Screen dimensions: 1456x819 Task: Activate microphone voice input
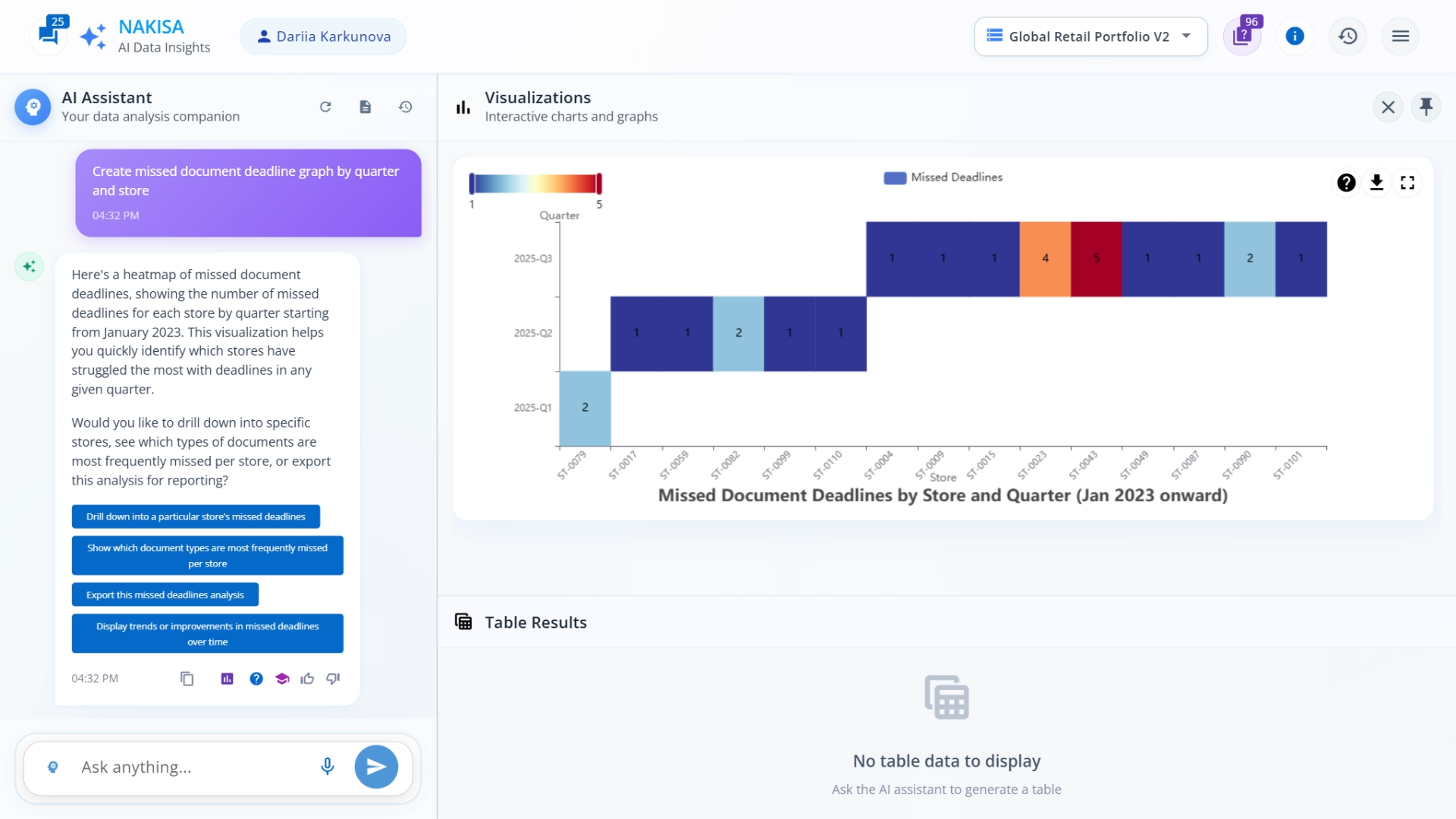(x=328, y=767)
